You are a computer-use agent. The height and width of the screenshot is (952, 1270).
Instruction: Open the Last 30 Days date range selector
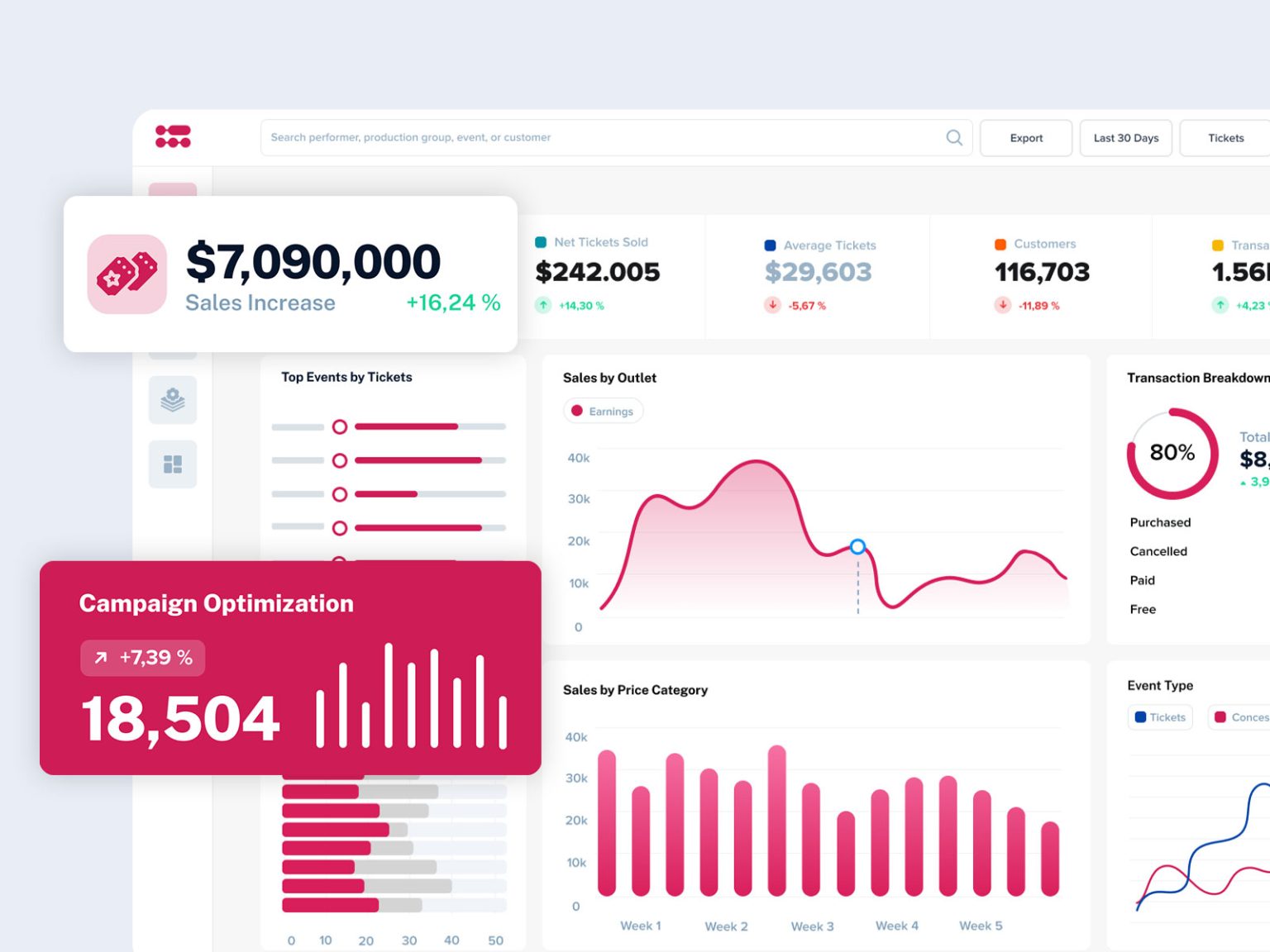pos(1125,137)
